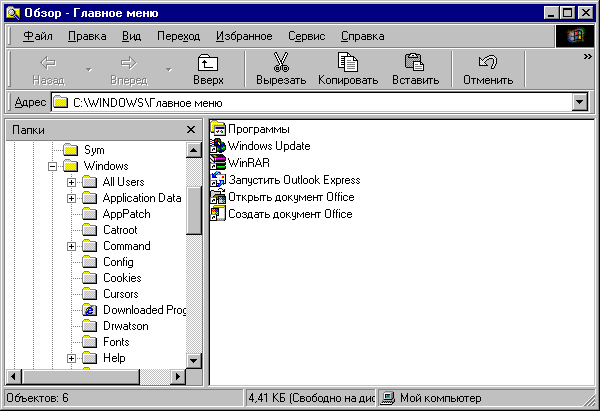This screenshot has width=600, height=411.
Task: Click the Мой компьютер status bar icon
Action: coord(388,398)
